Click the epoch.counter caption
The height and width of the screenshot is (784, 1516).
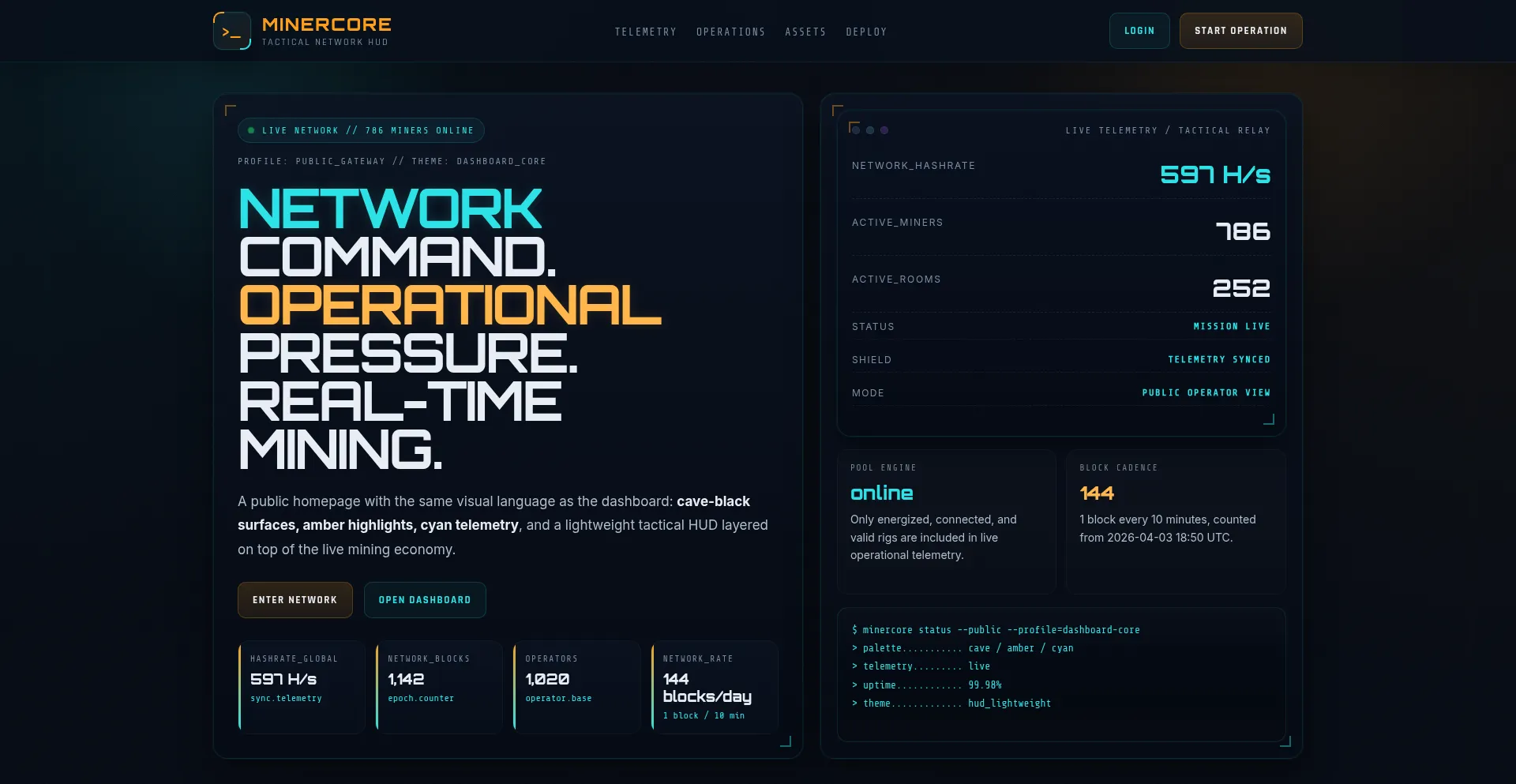pyautogui.click(x=421, y=699)
